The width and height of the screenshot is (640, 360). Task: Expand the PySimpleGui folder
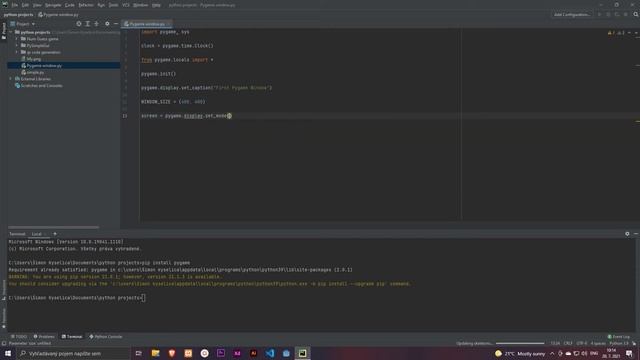coord(17,46)
